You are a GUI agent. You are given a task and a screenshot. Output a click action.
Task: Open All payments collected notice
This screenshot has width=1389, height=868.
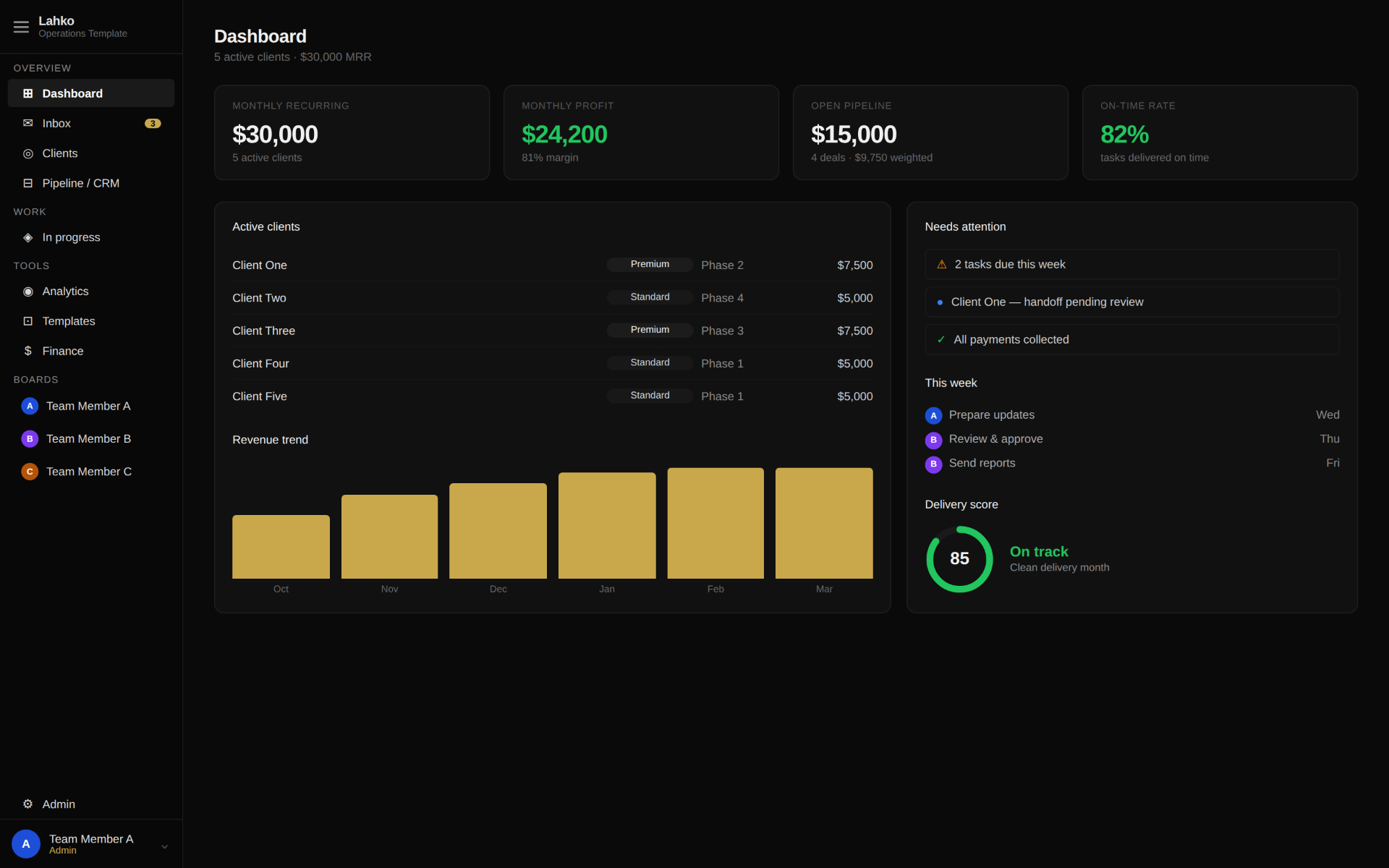coord(1131,339)
